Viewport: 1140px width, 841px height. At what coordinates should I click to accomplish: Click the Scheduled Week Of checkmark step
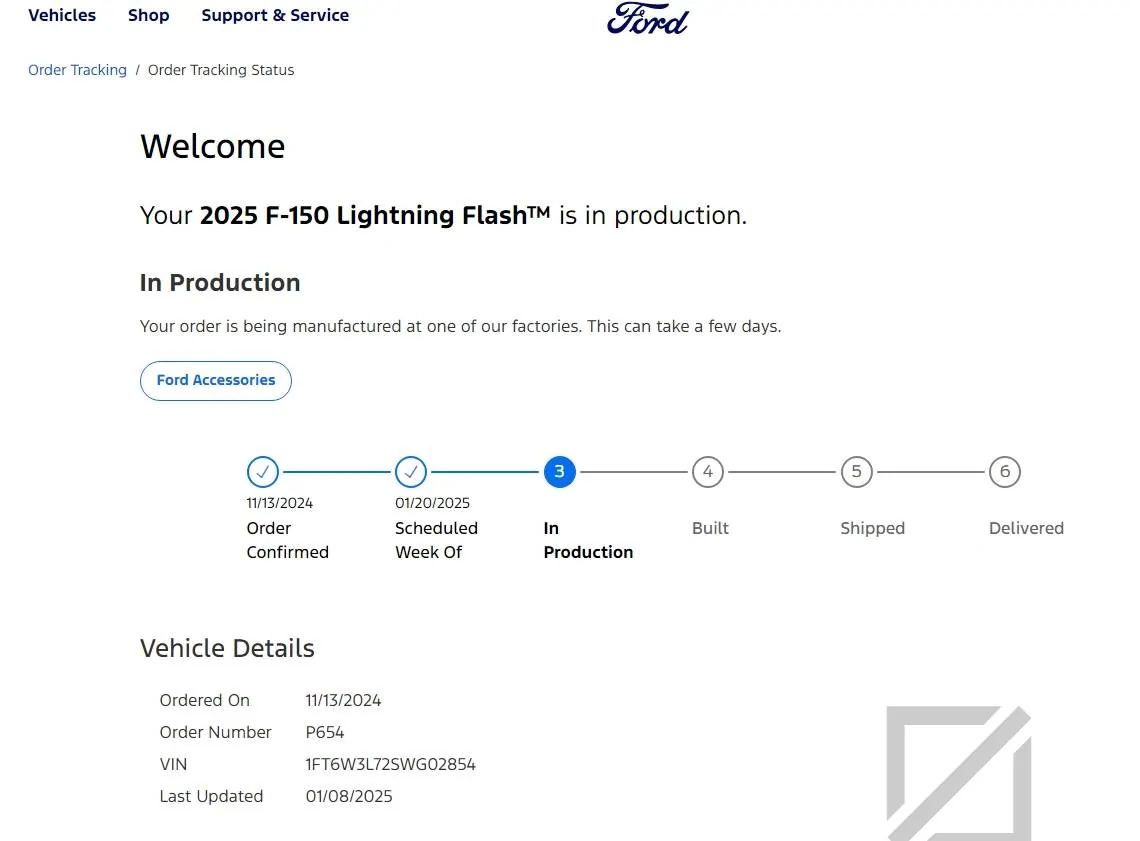(411, 472)
